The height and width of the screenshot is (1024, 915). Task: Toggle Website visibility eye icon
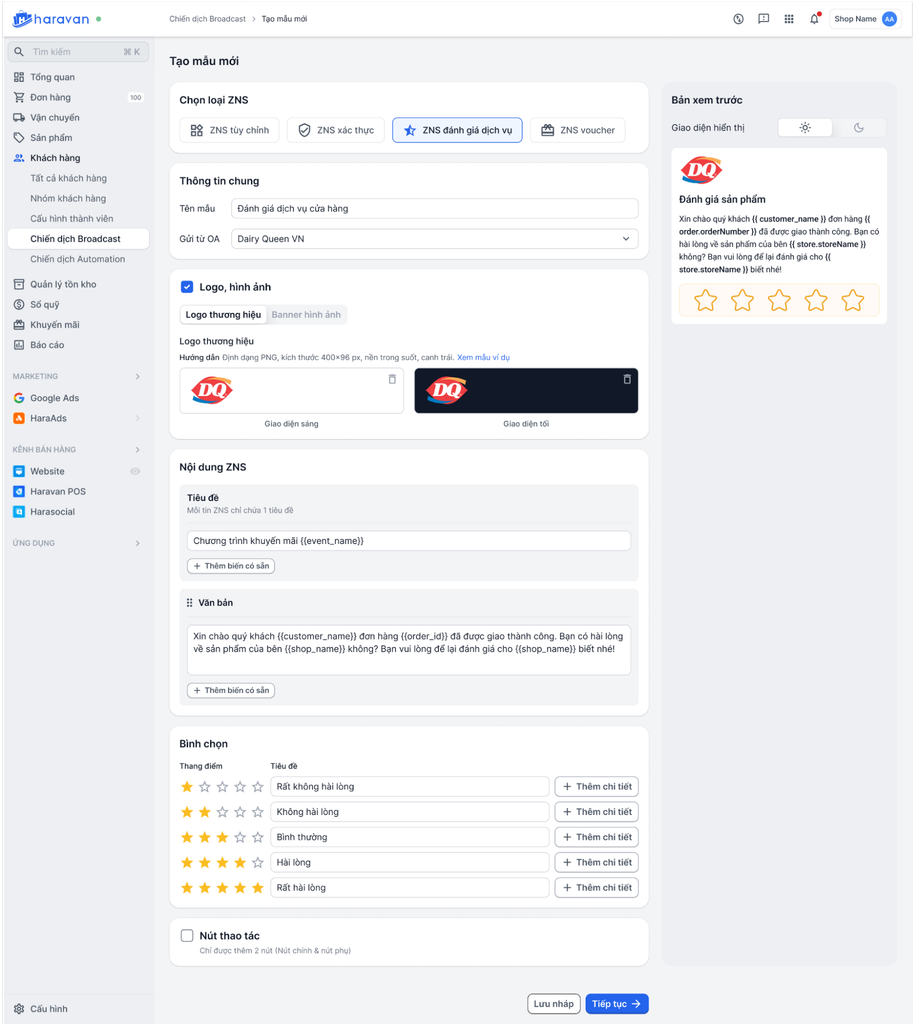click(x=135, y=472)
